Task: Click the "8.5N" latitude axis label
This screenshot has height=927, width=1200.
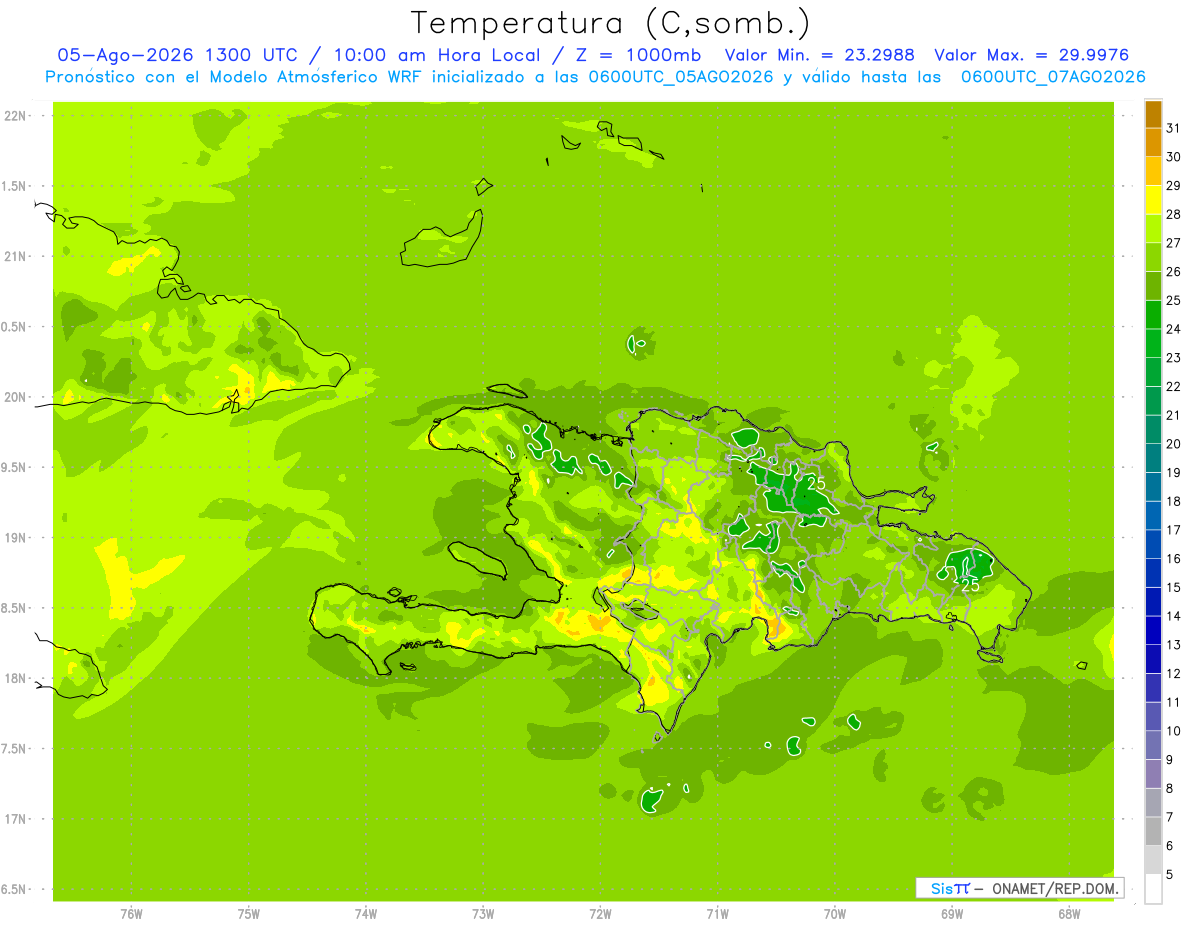Action: [x=14, y=608]
